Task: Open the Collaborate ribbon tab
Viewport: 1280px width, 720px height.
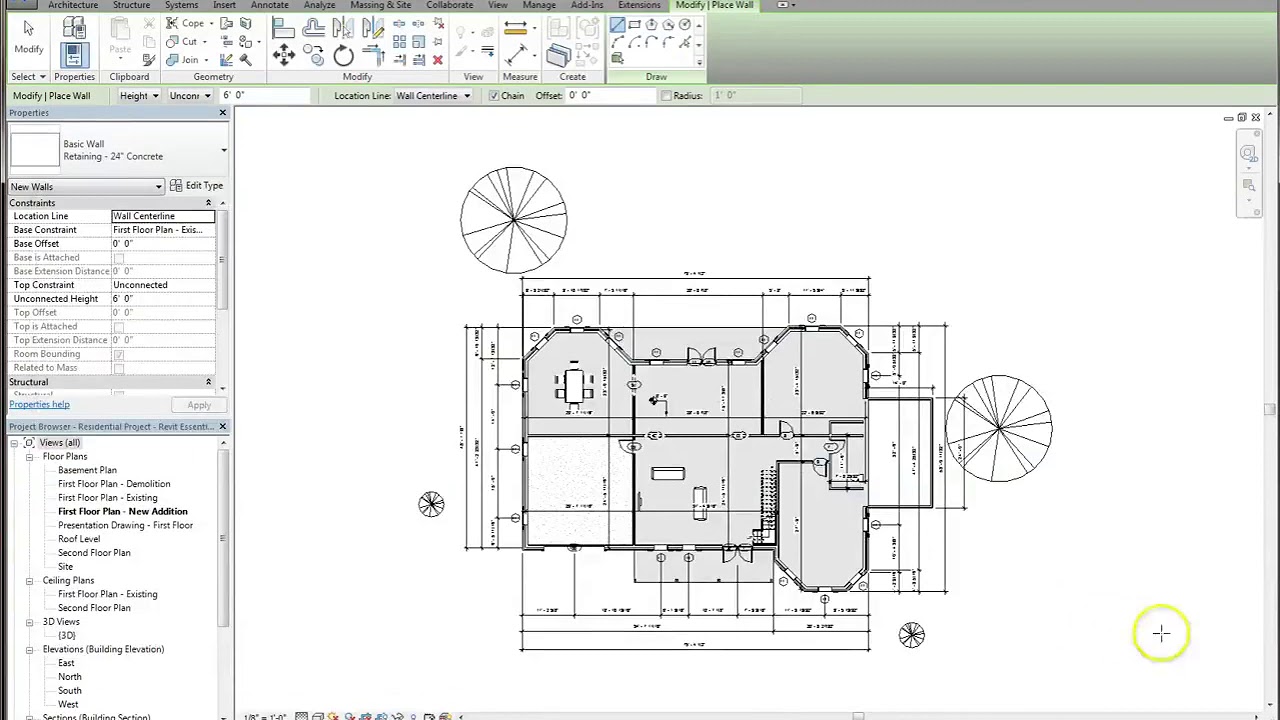Action: coord(449,5)
